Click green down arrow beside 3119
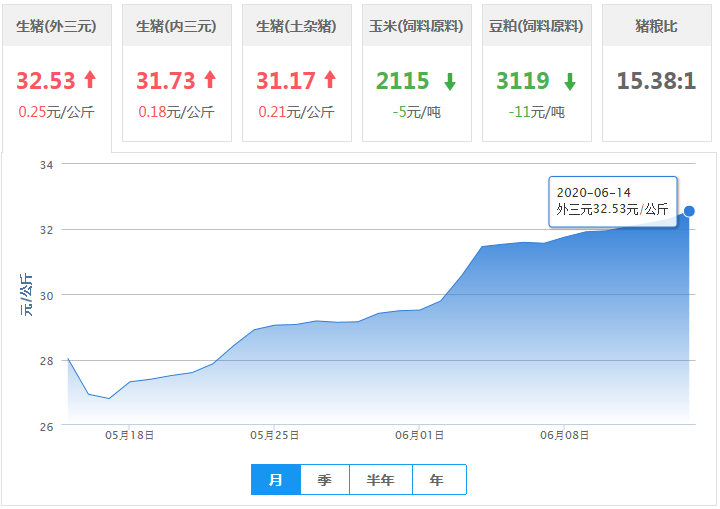The width and height of the screenshot is (720, 509). 570,81
